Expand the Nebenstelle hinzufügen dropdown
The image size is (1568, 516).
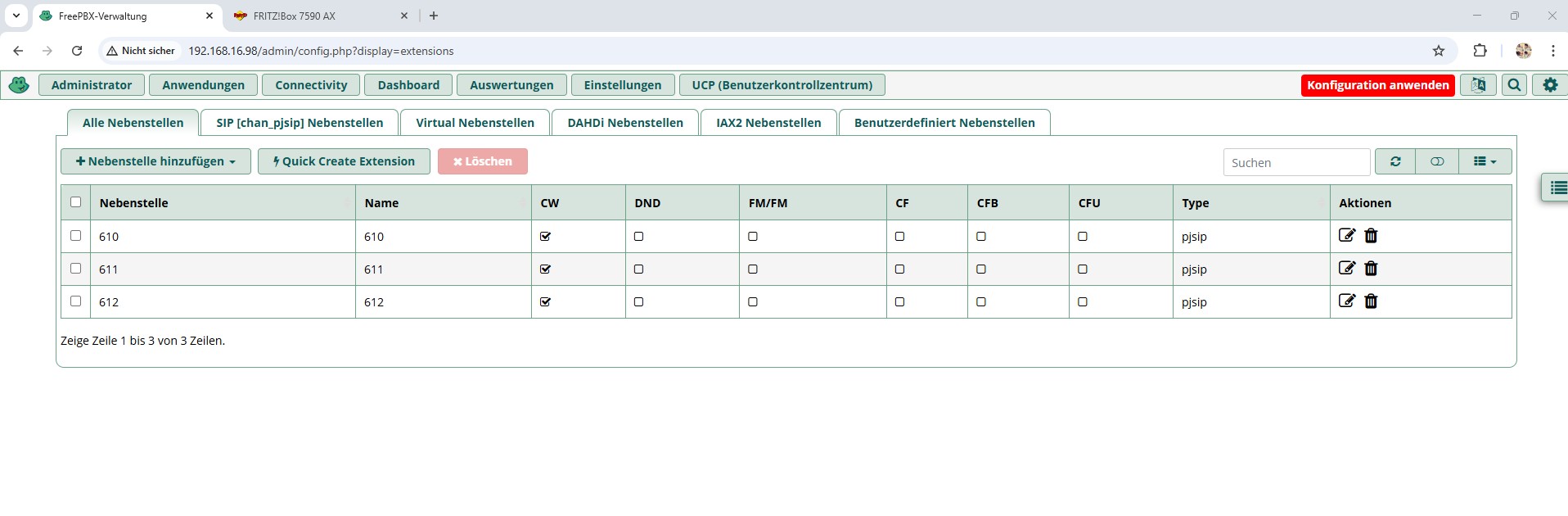pos(155,161)
